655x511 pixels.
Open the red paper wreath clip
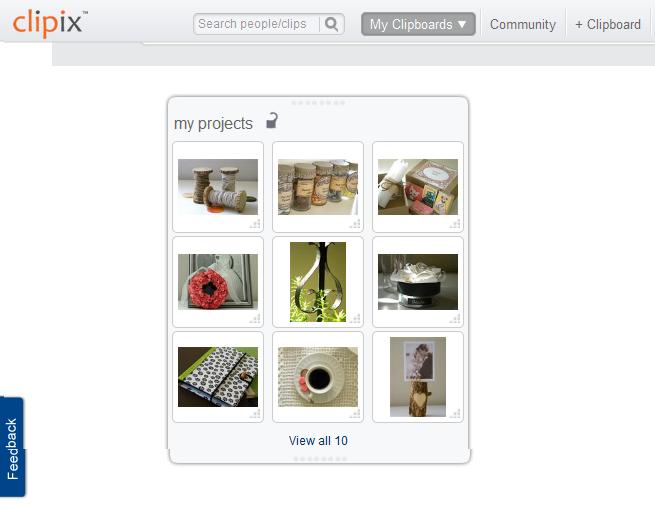click(x=218, y=282)
